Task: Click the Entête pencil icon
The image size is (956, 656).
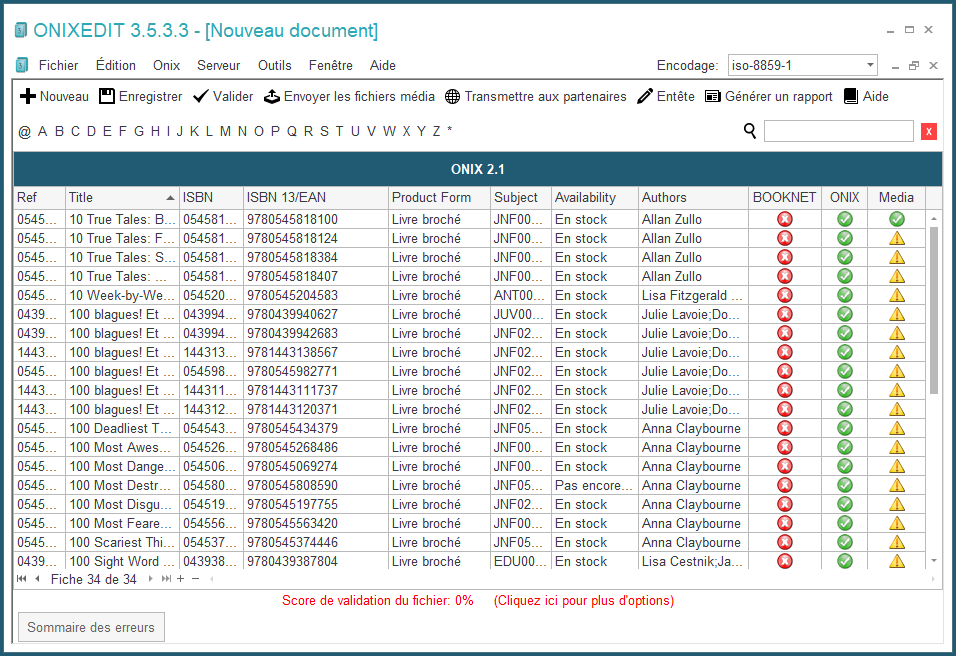Action: tap(644, 96)
